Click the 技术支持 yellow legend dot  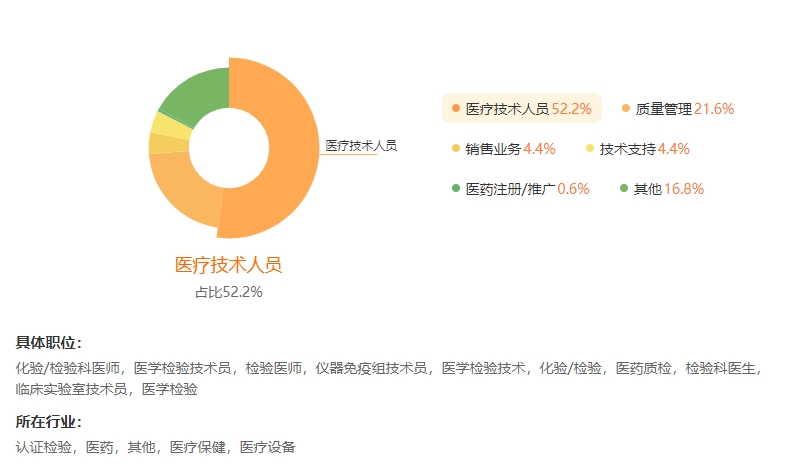click(590, 148)
